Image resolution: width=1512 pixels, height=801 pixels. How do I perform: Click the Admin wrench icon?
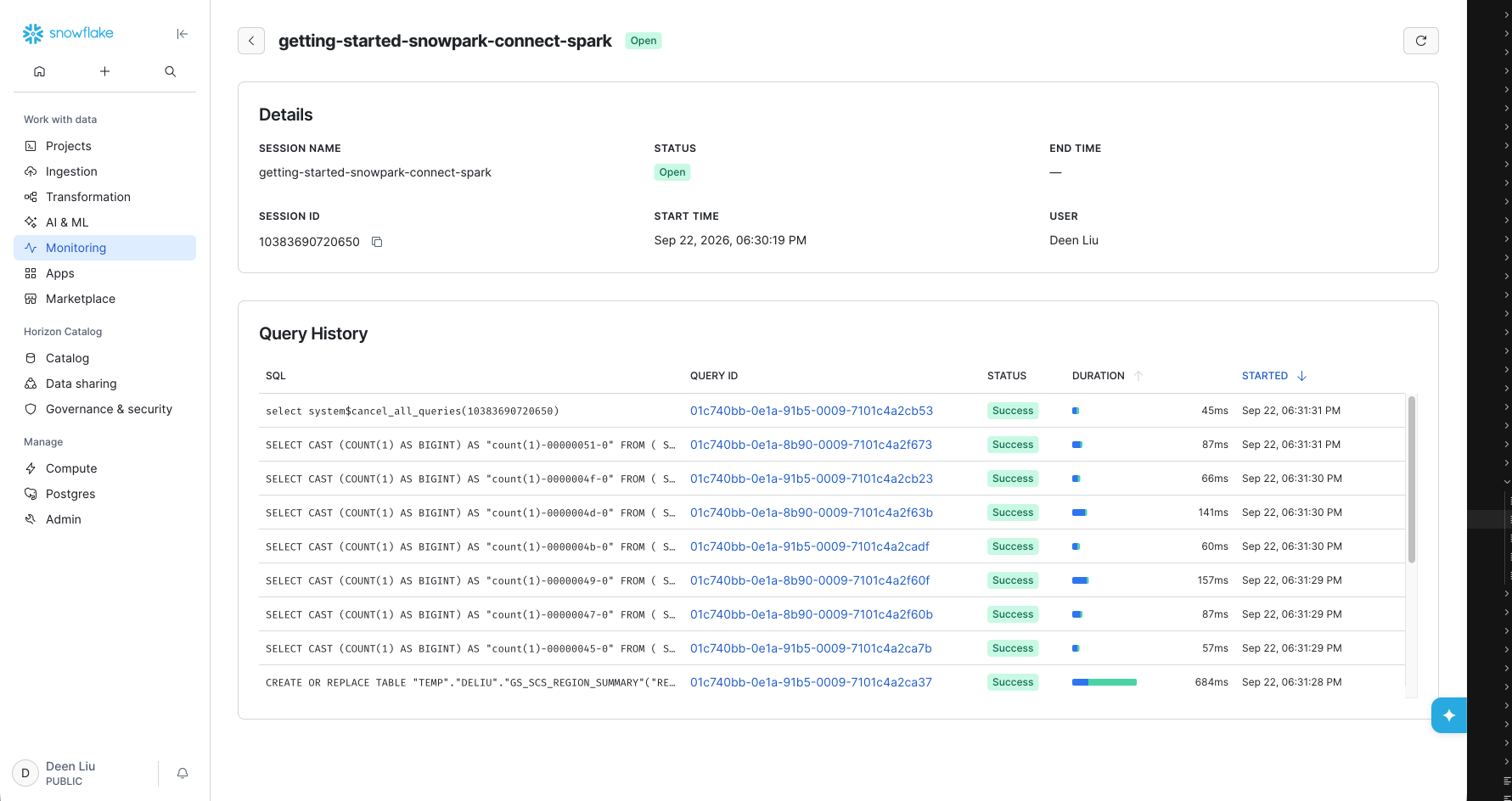[x=31, y=519]
